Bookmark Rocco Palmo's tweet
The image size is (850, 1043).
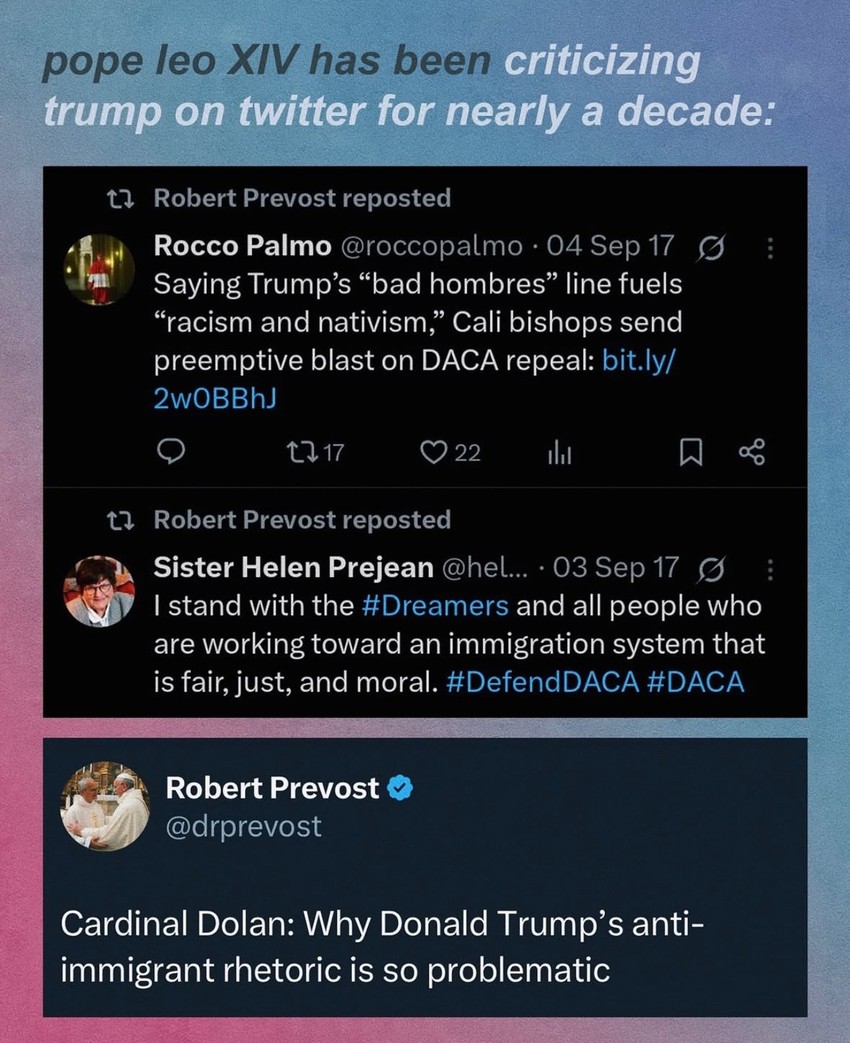point(690,454)
